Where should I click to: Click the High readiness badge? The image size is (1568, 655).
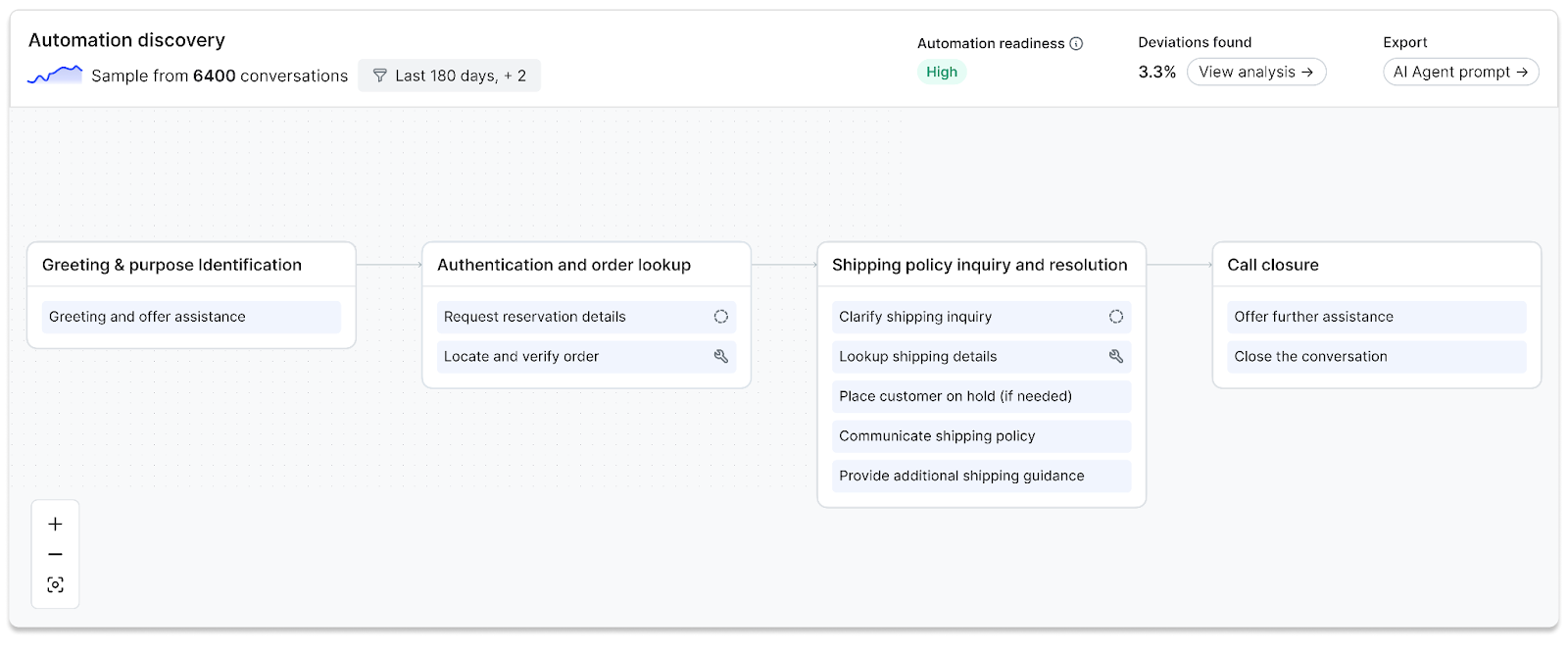941,72
